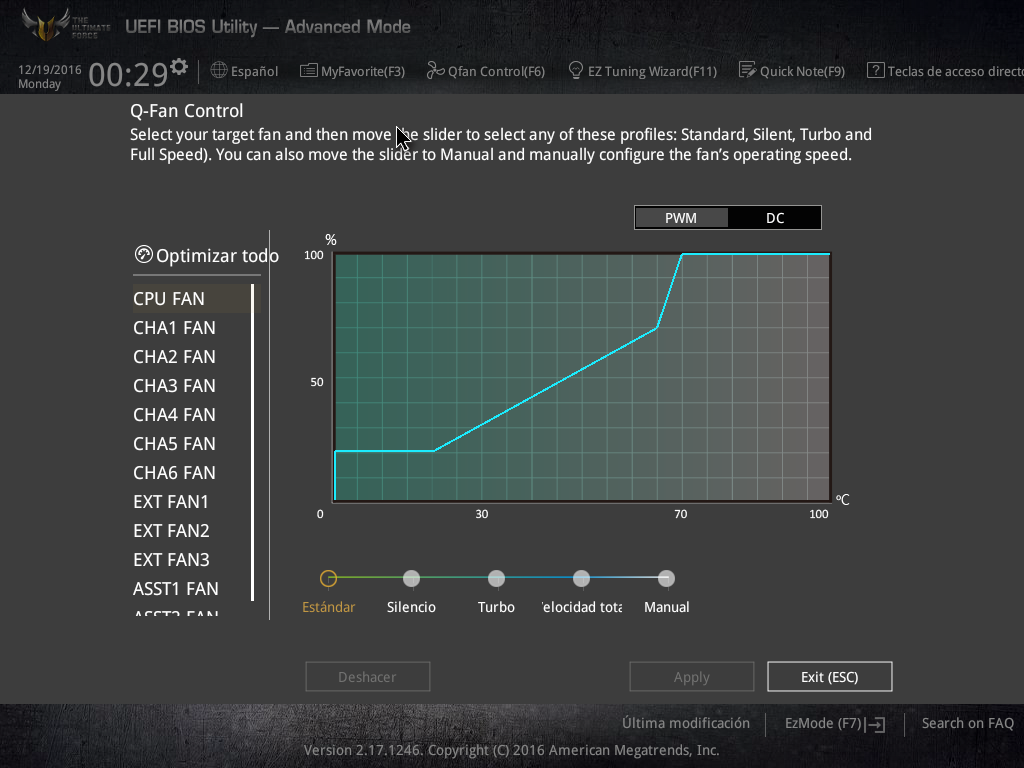Open Search on FAQ

[x=968, y=723]
